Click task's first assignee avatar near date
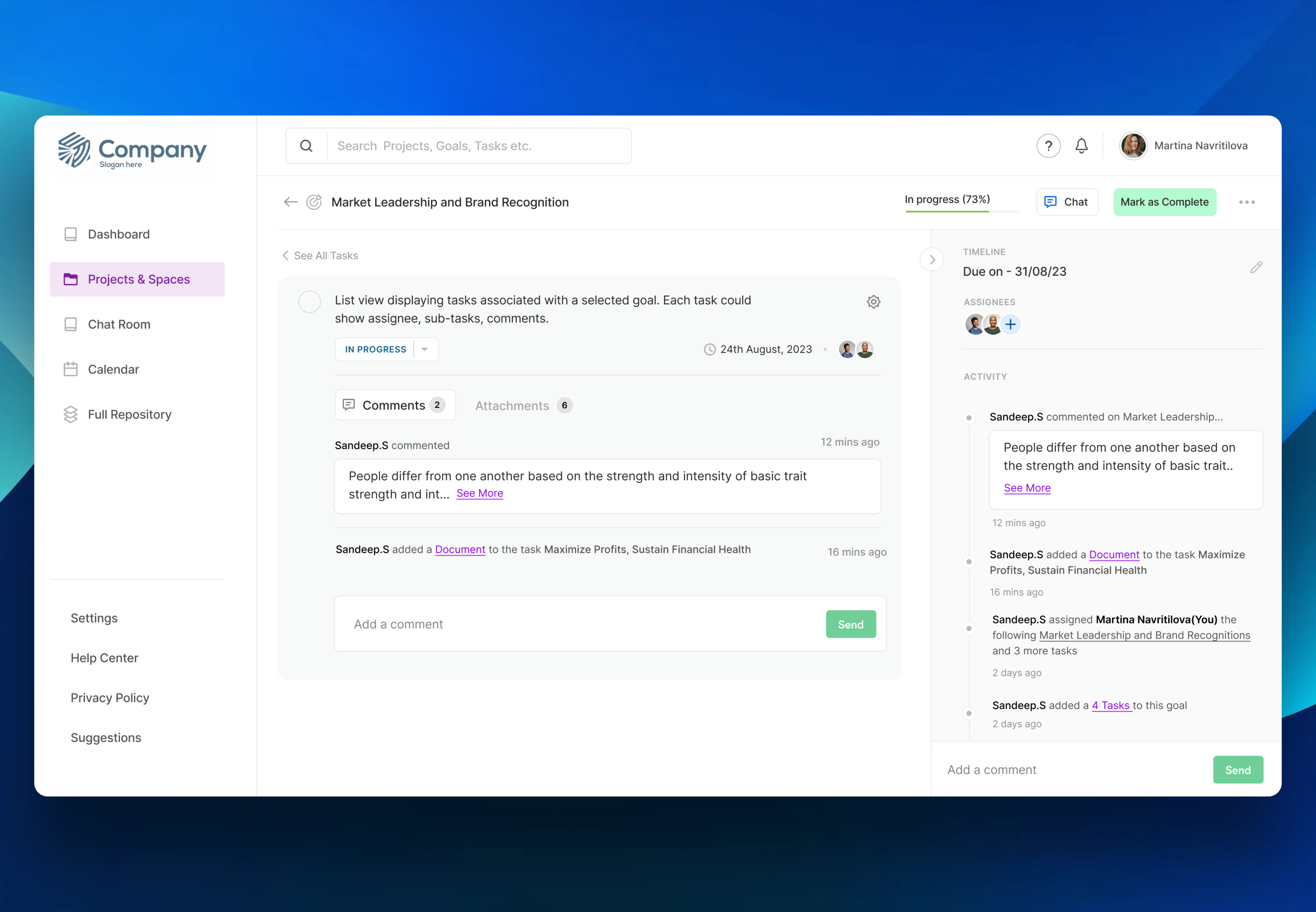 tap(847, 349)
